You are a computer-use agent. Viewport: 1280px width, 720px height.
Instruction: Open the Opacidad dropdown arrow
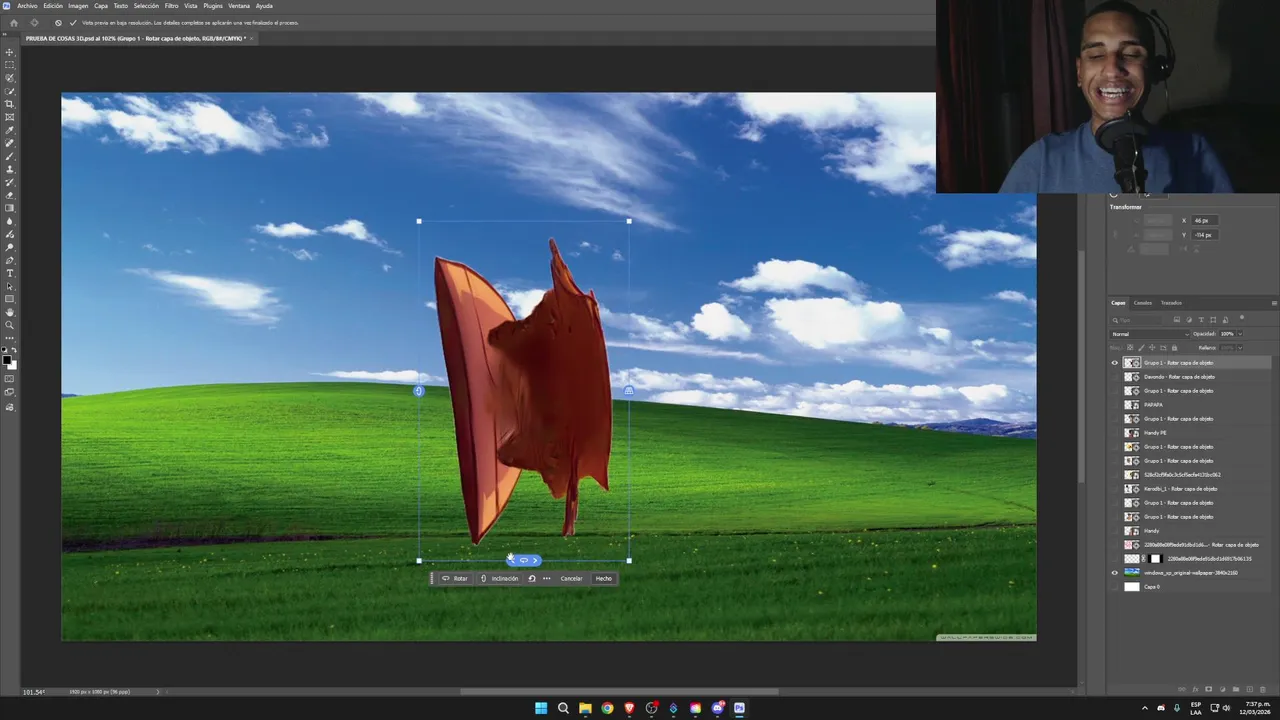coord(1240,334)
